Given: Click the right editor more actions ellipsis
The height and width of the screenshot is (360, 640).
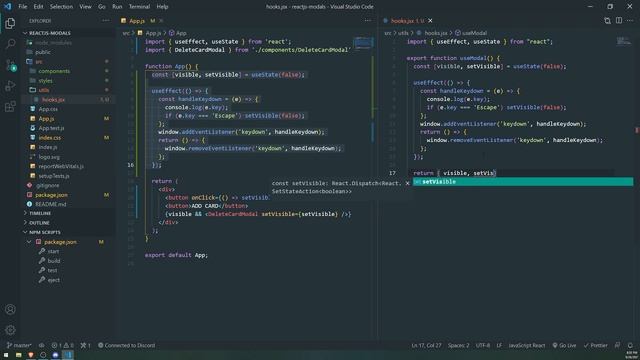Looking at the screenshot, I should (x=630, y=20).
